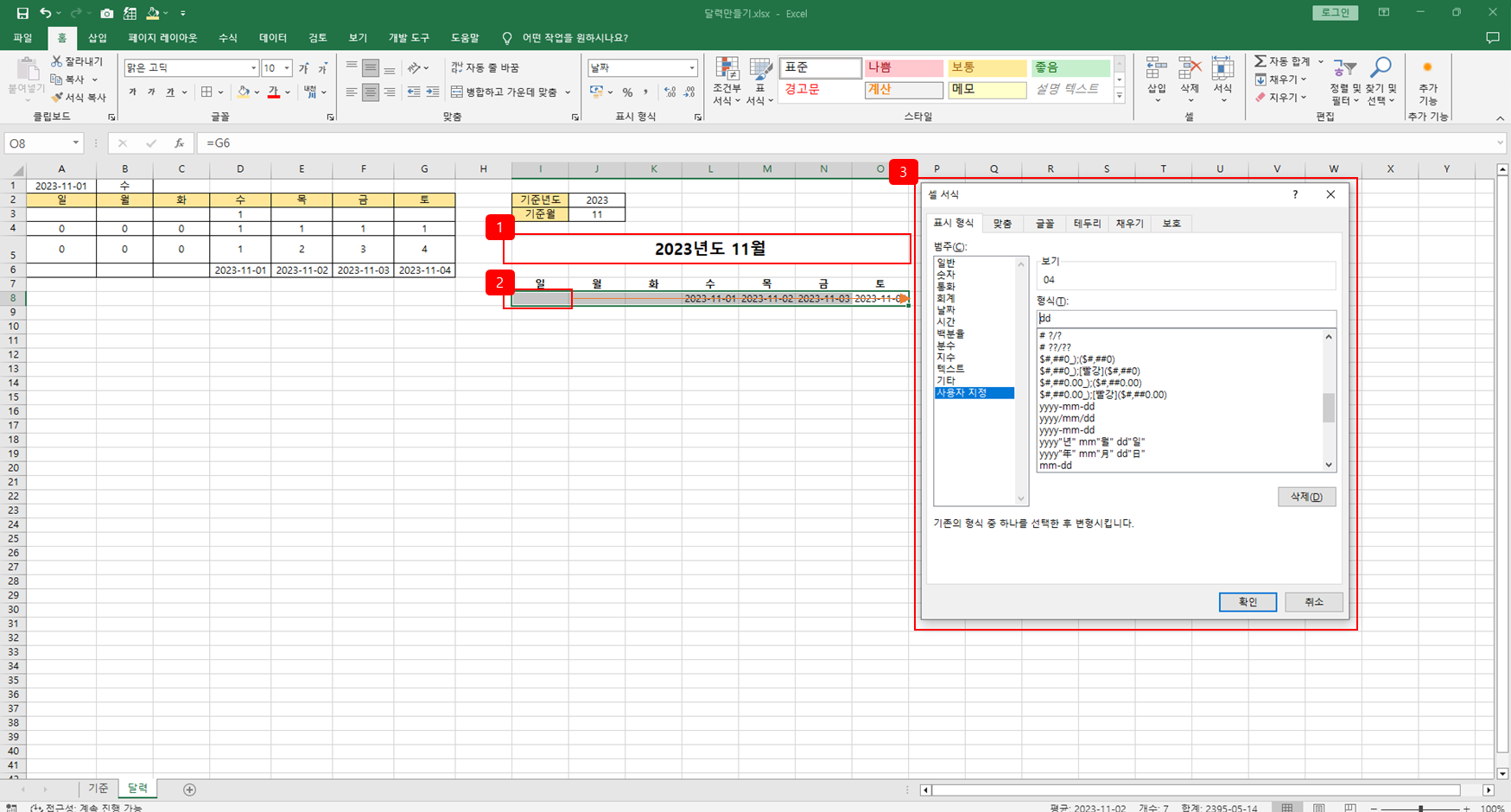Click the 확인 button in dialog
Image resolution: width=1511 pixels, height=812 pixels.
click(1248, 602)
